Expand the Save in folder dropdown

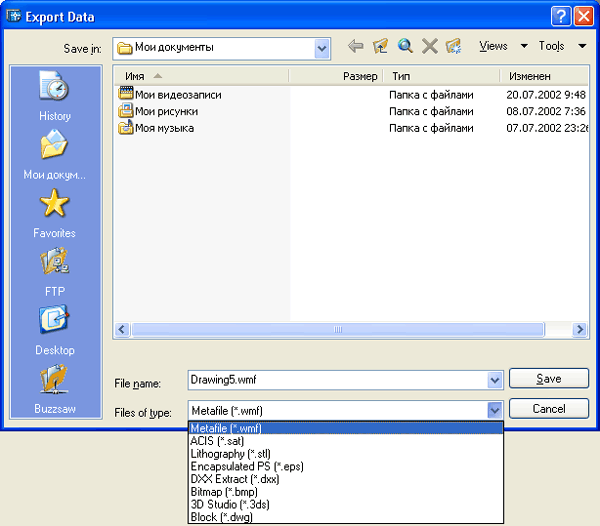(x=322, y=47)
